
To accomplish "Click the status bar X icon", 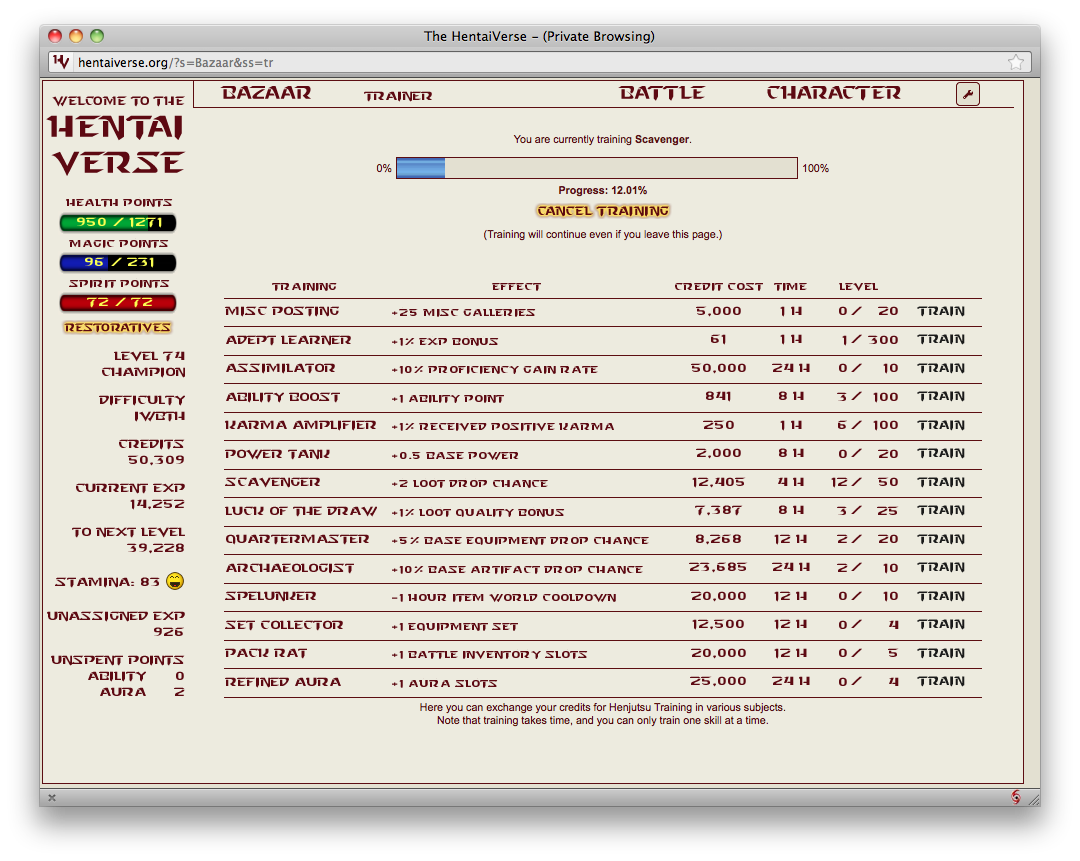I will 52,798.
